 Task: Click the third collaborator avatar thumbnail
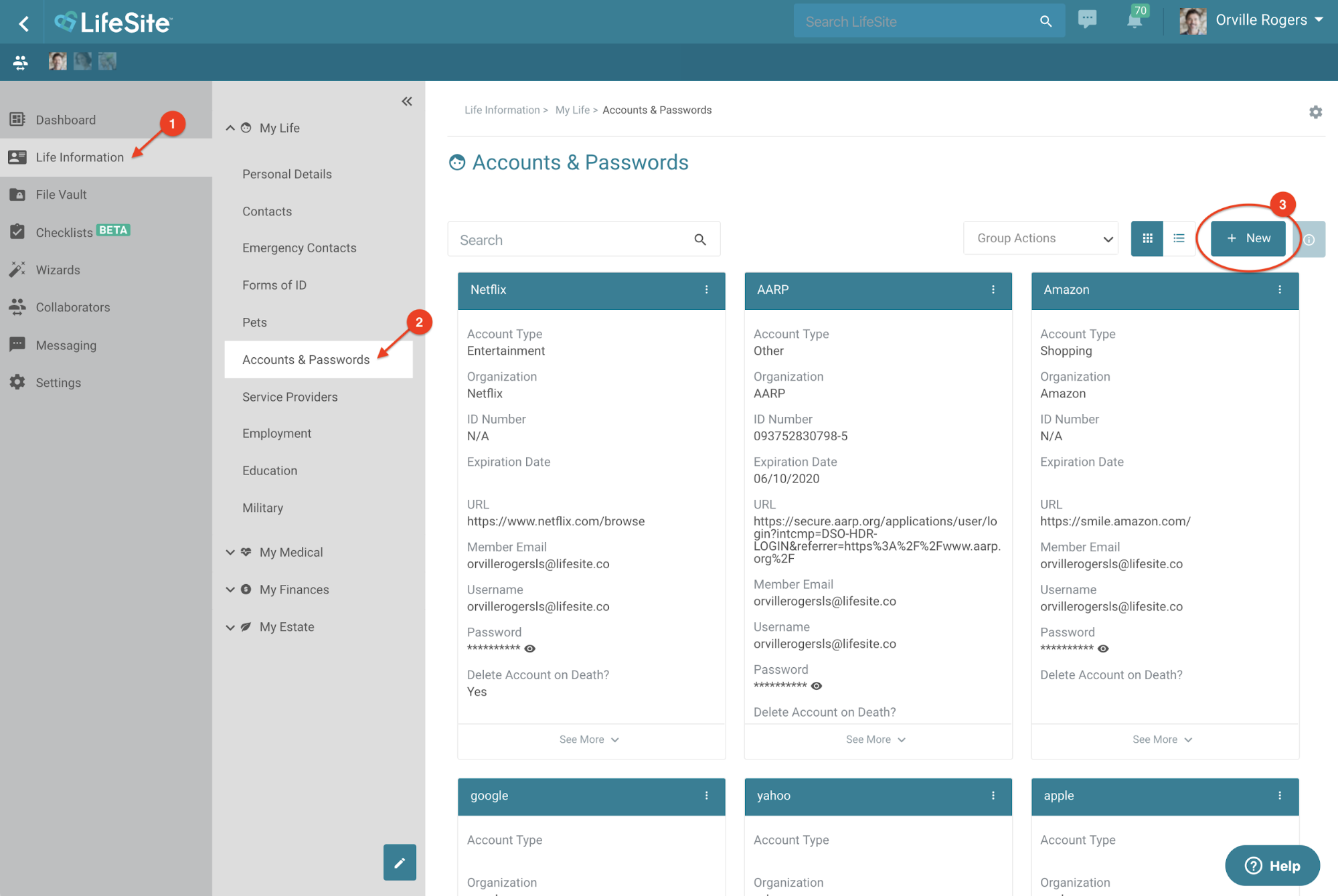click(107, 62)
